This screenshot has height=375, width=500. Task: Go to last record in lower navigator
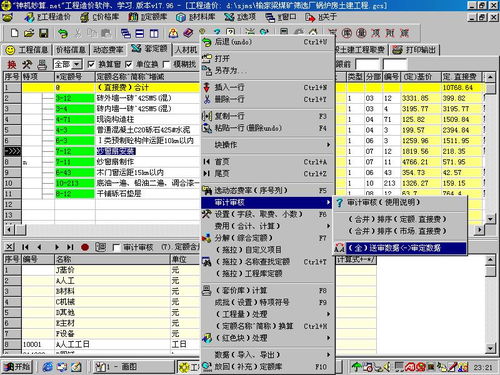(70, 247)
